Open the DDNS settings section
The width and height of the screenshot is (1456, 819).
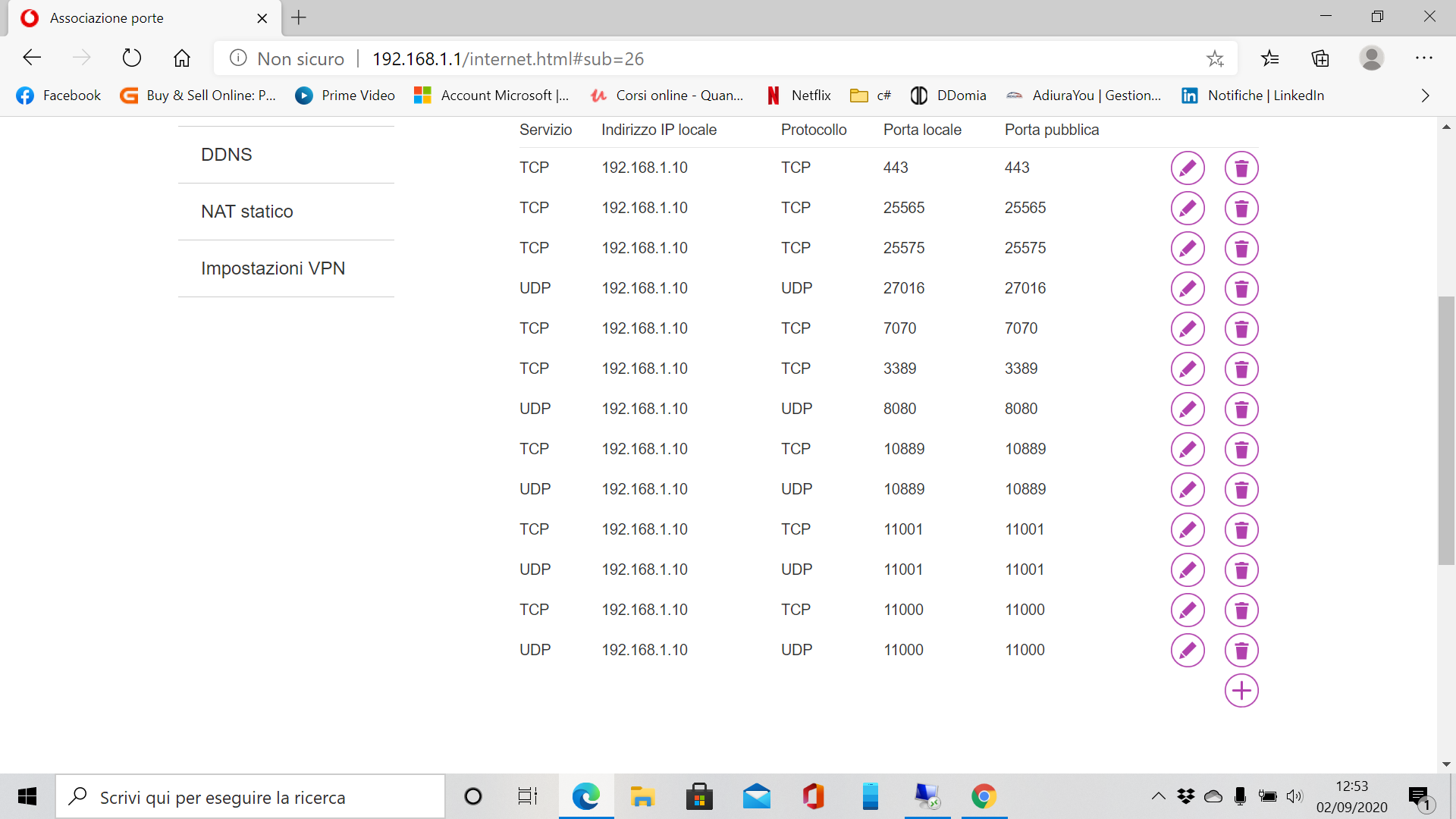227,155
